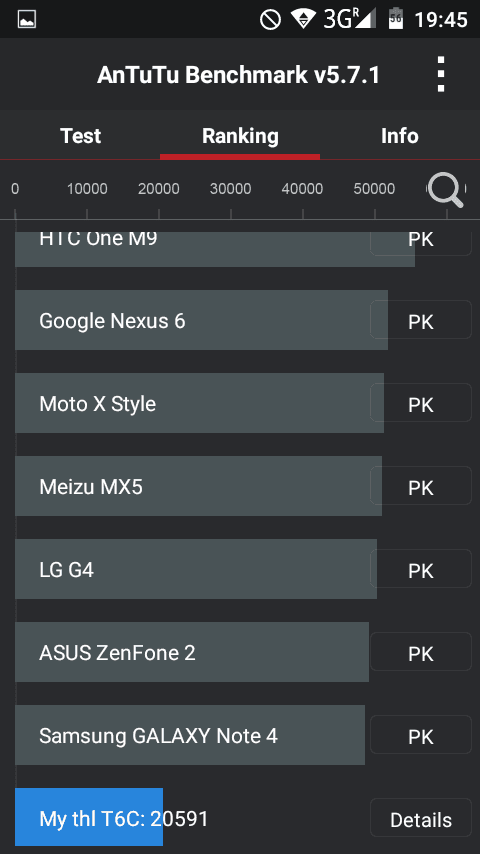Select the HTC One M9 score bar
This screenshot has width=480, height=854.
215,249
